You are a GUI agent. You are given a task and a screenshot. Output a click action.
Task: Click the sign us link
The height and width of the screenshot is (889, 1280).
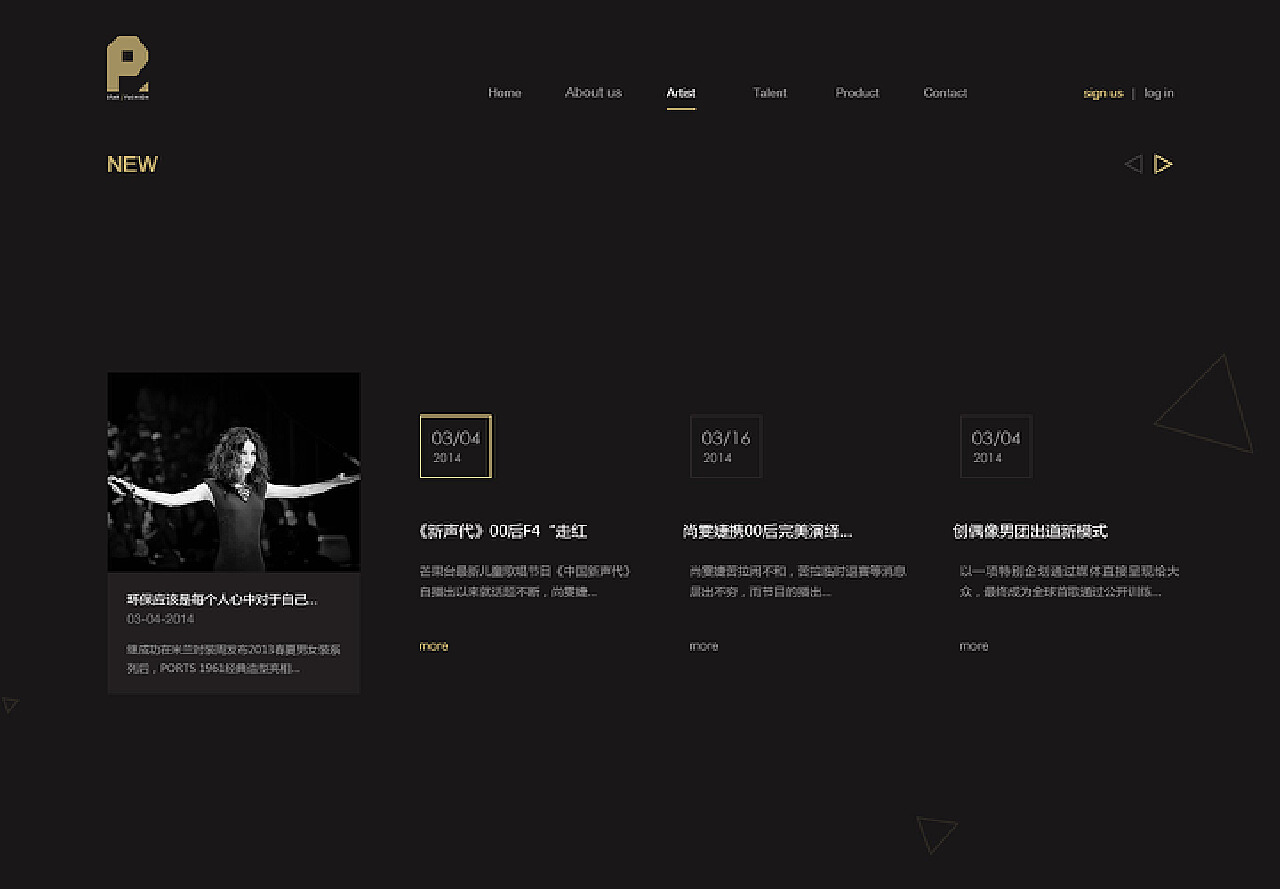pos(1103,94)
